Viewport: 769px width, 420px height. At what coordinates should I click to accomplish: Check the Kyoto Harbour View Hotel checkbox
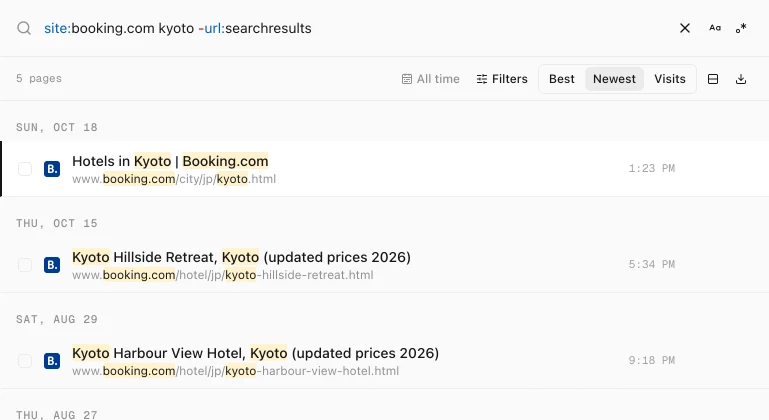[25, 361]
